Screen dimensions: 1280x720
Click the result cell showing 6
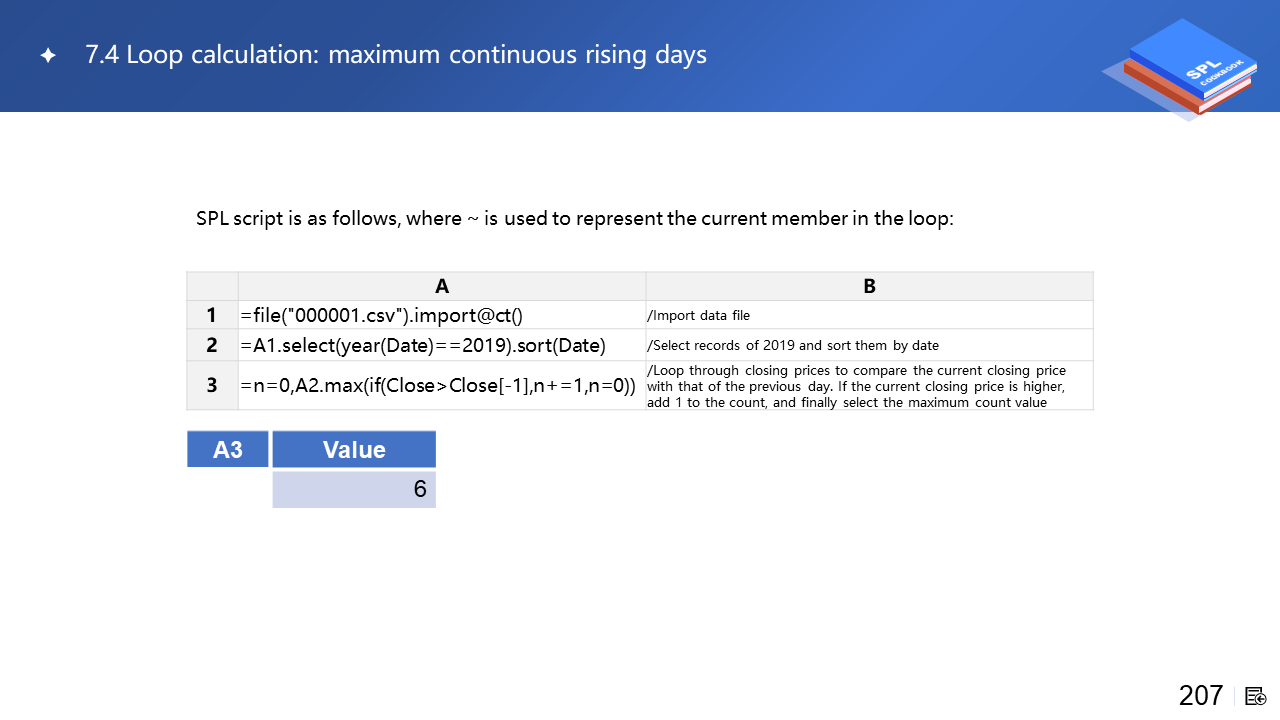tap(354, 489)
